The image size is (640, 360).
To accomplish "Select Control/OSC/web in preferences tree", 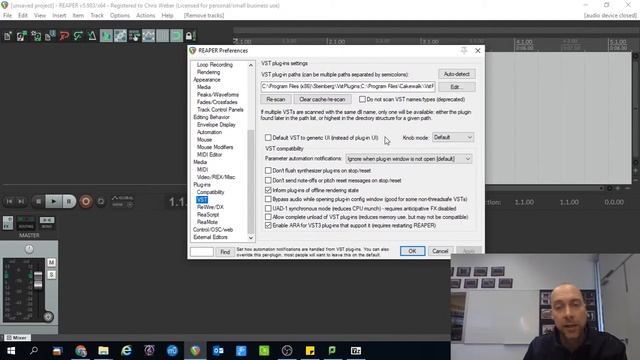I will coord(213,229).
